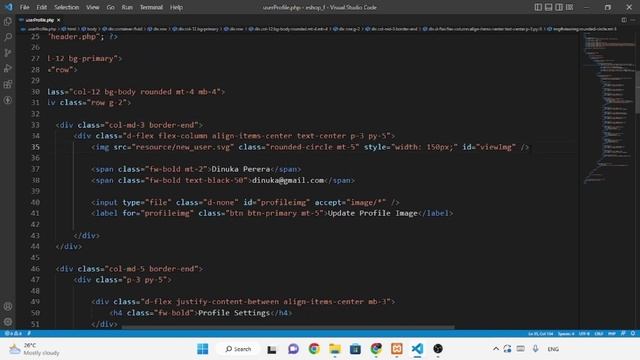
Task: Open the taskbar Search box
Action: (x=238, y=349)
